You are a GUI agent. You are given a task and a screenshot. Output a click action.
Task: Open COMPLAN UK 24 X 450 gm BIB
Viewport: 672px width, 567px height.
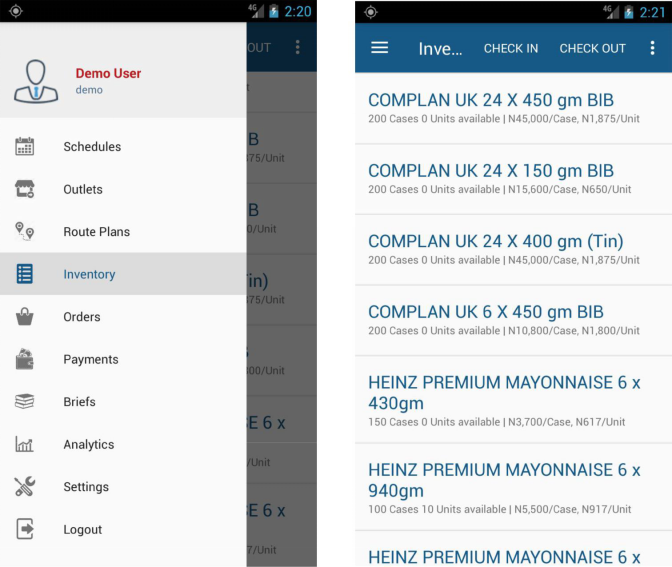(x=513, y=108)
